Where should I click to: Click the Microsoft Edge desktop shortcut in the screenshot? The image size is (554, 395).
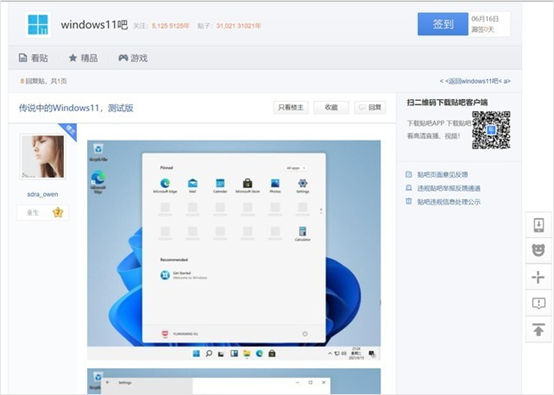coord(98,181)
